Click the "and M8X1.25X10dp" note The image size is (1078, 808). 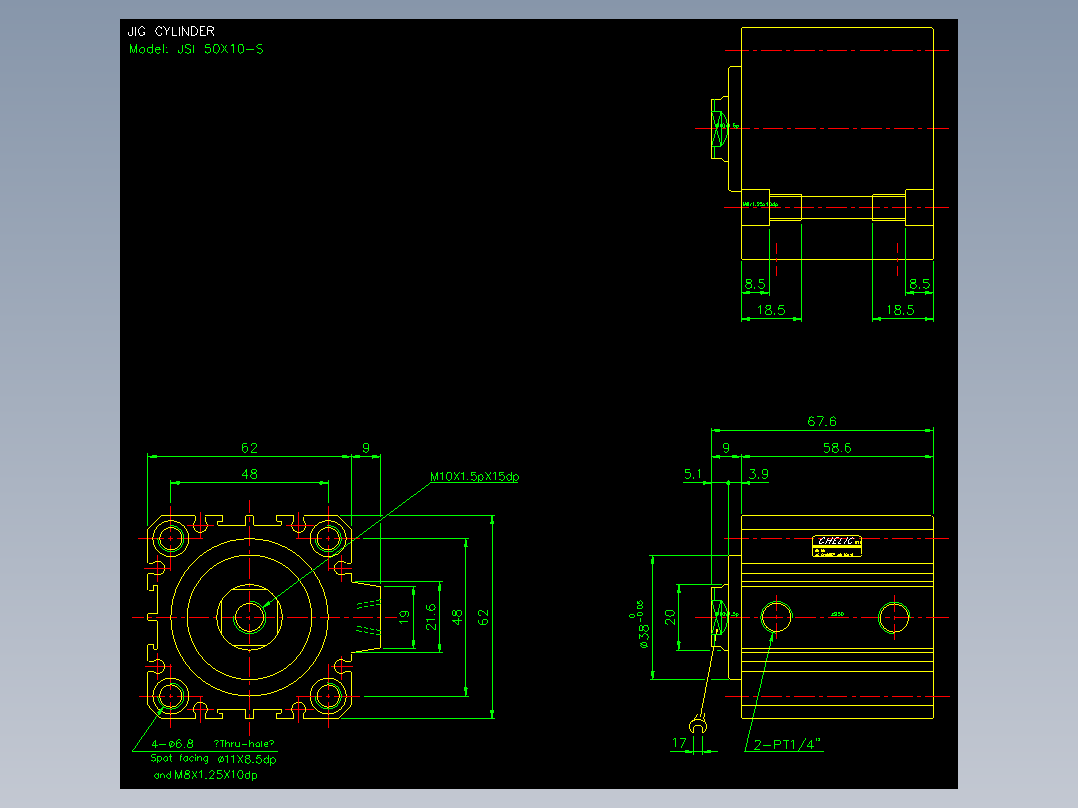[206, 775]
